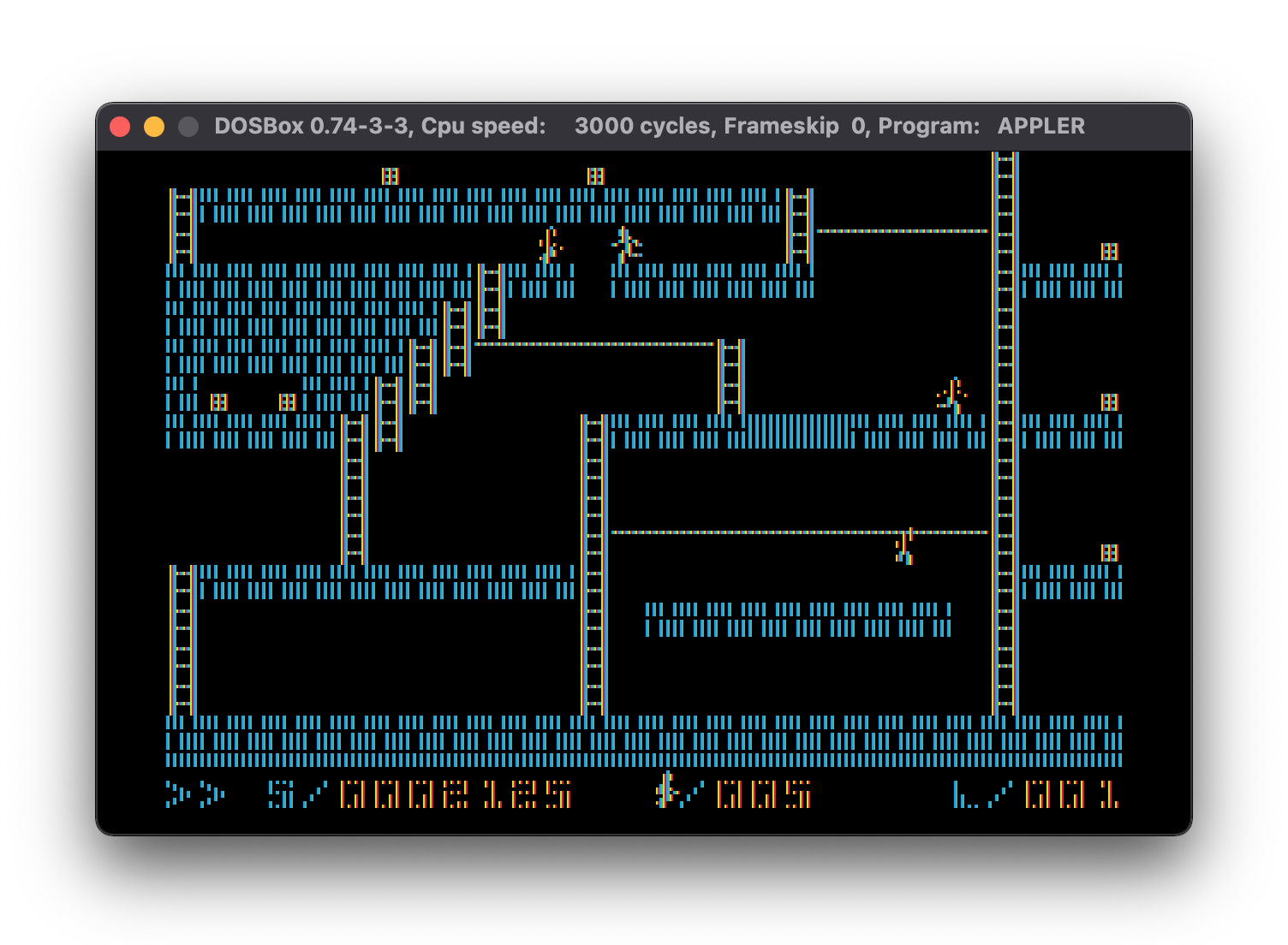Minimize DOSBox using the yellow button
The width and height of the screenshot is (1288, 945).
click(x=154, y=127)
